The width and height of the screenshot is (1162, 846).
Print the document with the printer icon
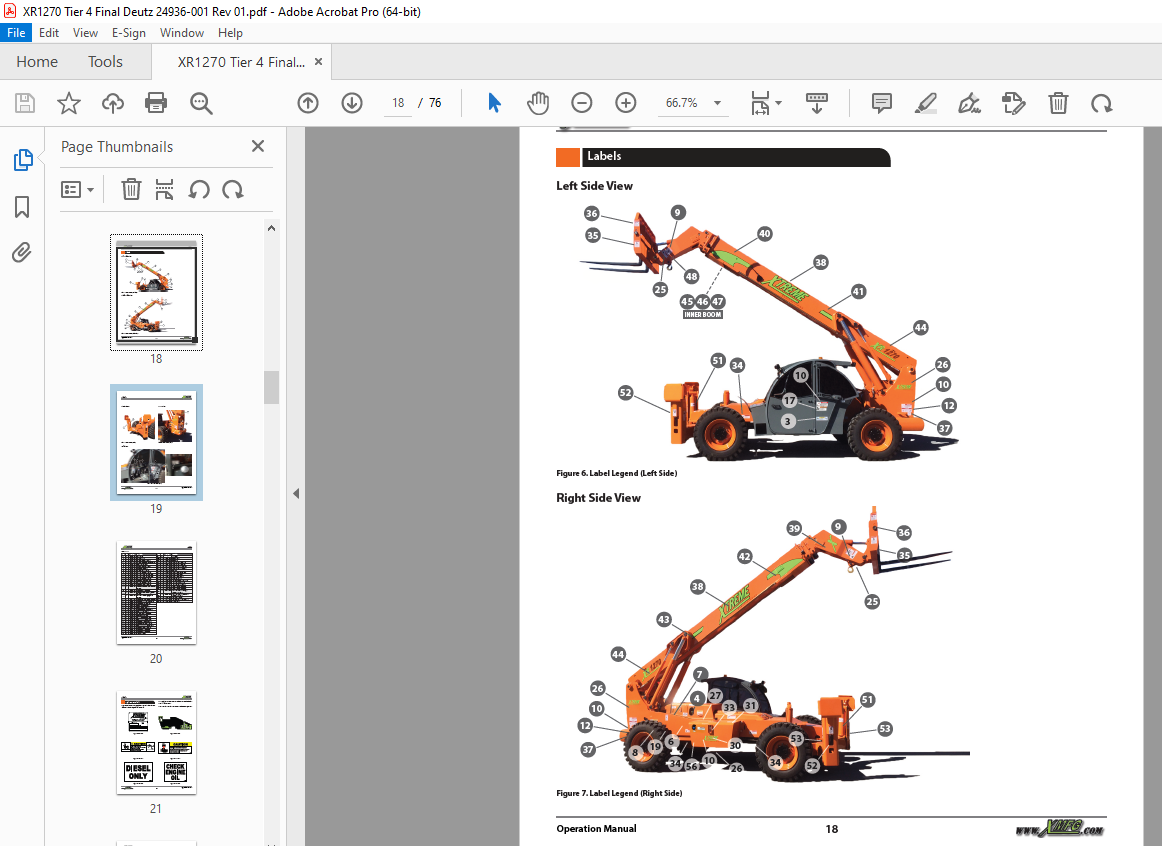156,103
